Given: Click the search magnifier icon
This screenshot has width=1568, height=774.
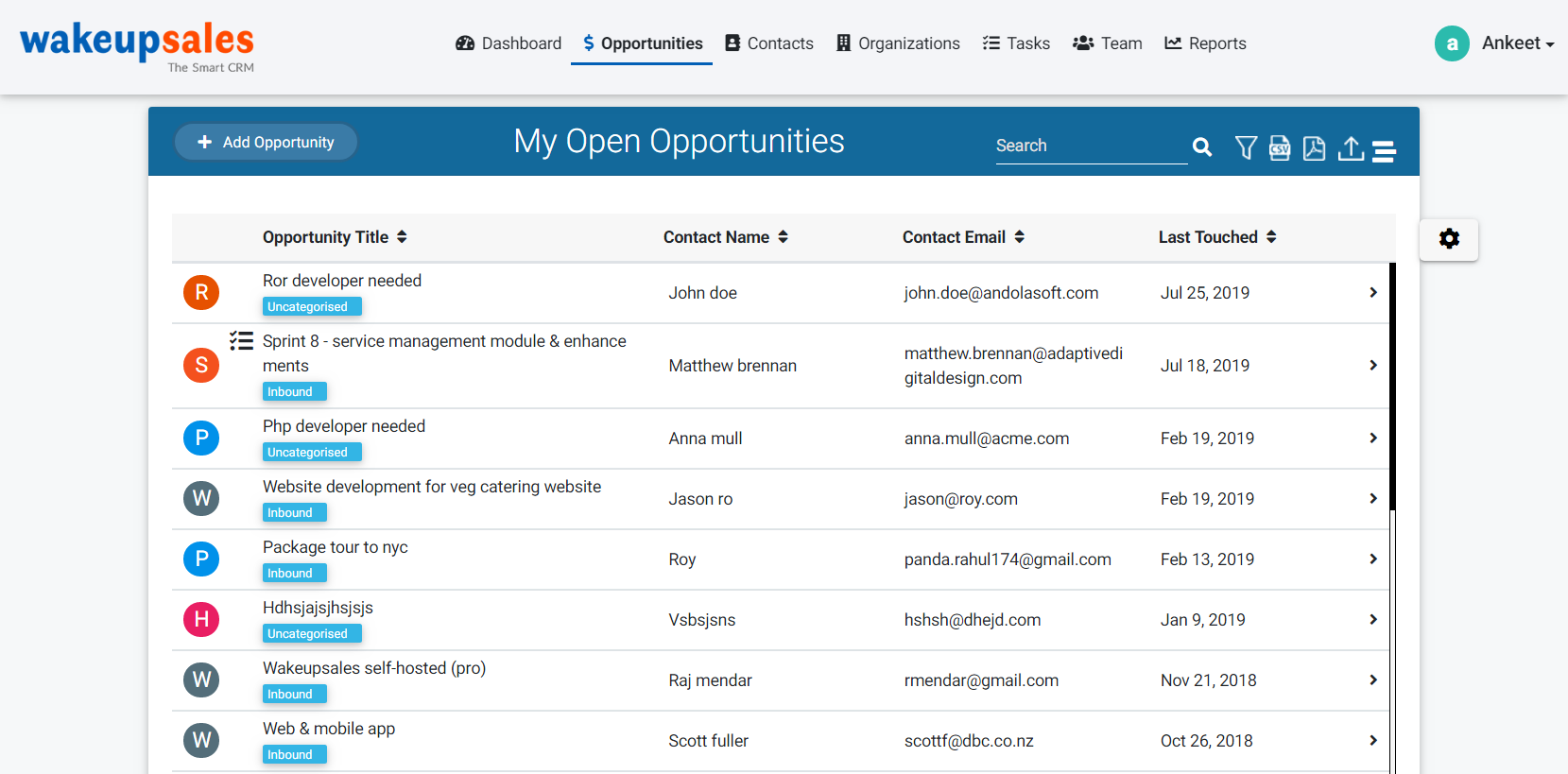Looking at the screenshot, I should [1202, 146].
